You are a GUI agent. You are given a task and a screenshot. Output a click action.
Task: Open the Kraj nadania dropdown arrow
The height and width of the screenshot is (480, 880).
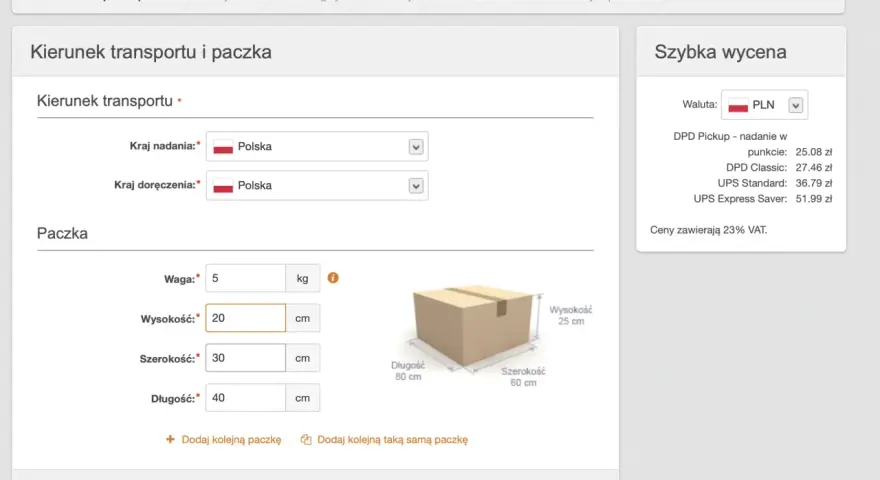[415, 147]
